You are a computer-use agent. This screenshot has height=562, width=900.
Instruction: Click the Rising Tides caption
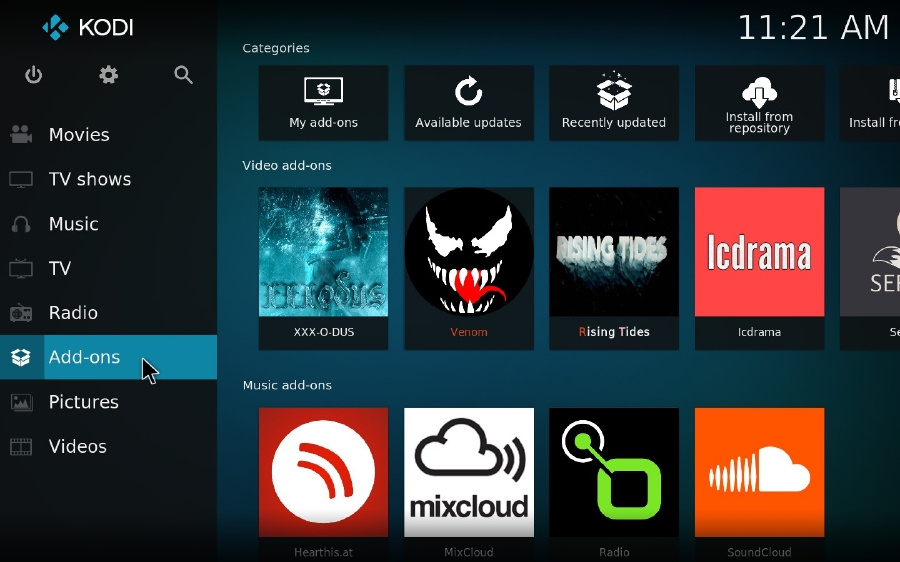[x=614, y=332]
